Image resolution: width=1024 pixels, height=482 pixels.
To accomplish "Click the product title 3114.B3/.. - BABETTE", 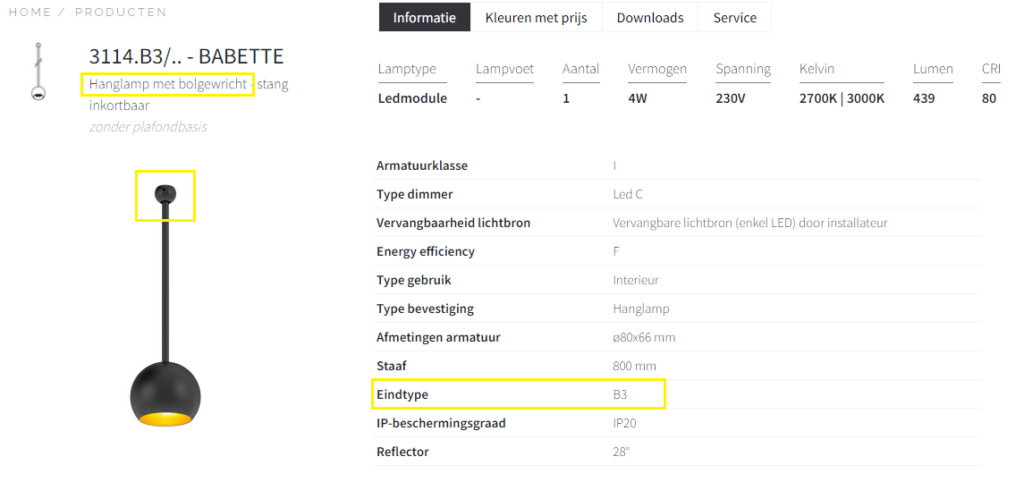I will 186,56.
